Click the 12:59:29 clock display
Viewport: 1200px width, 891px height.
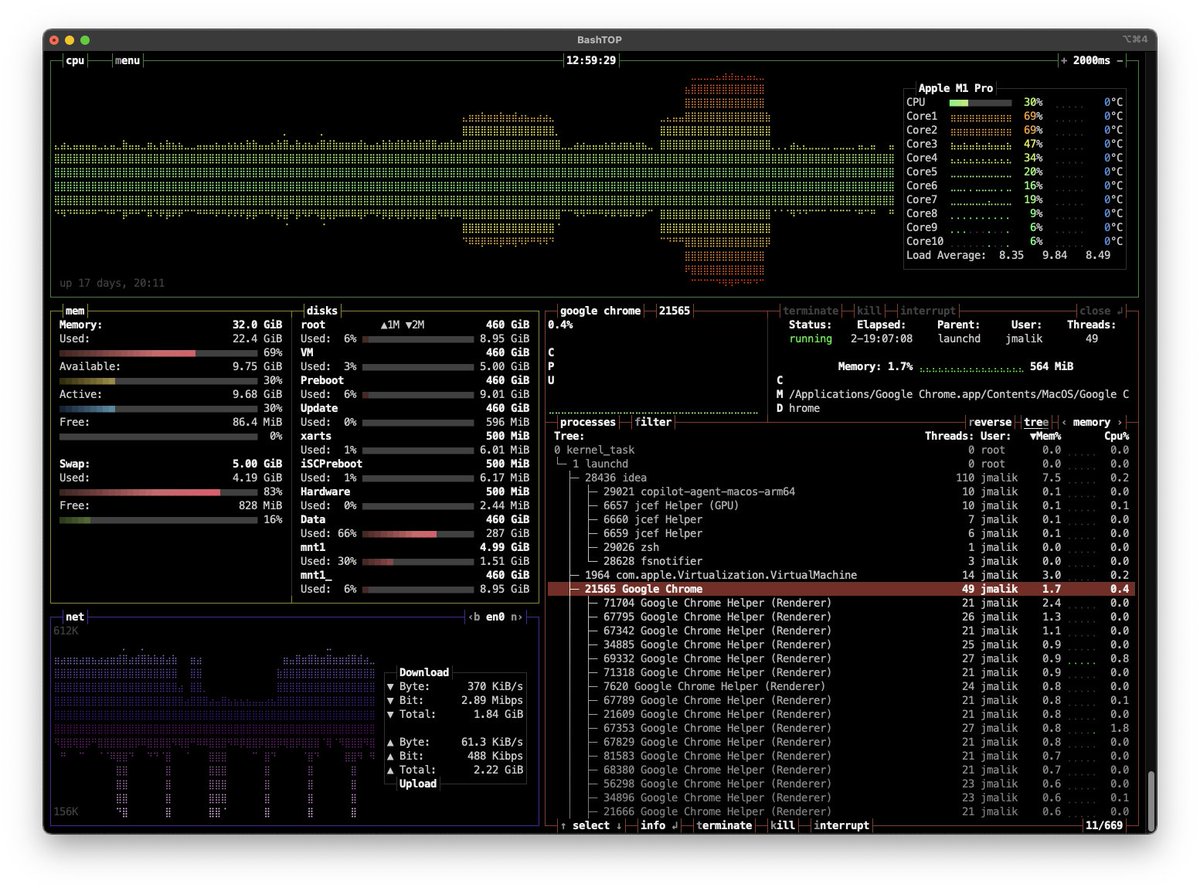[x=590, y=60]
